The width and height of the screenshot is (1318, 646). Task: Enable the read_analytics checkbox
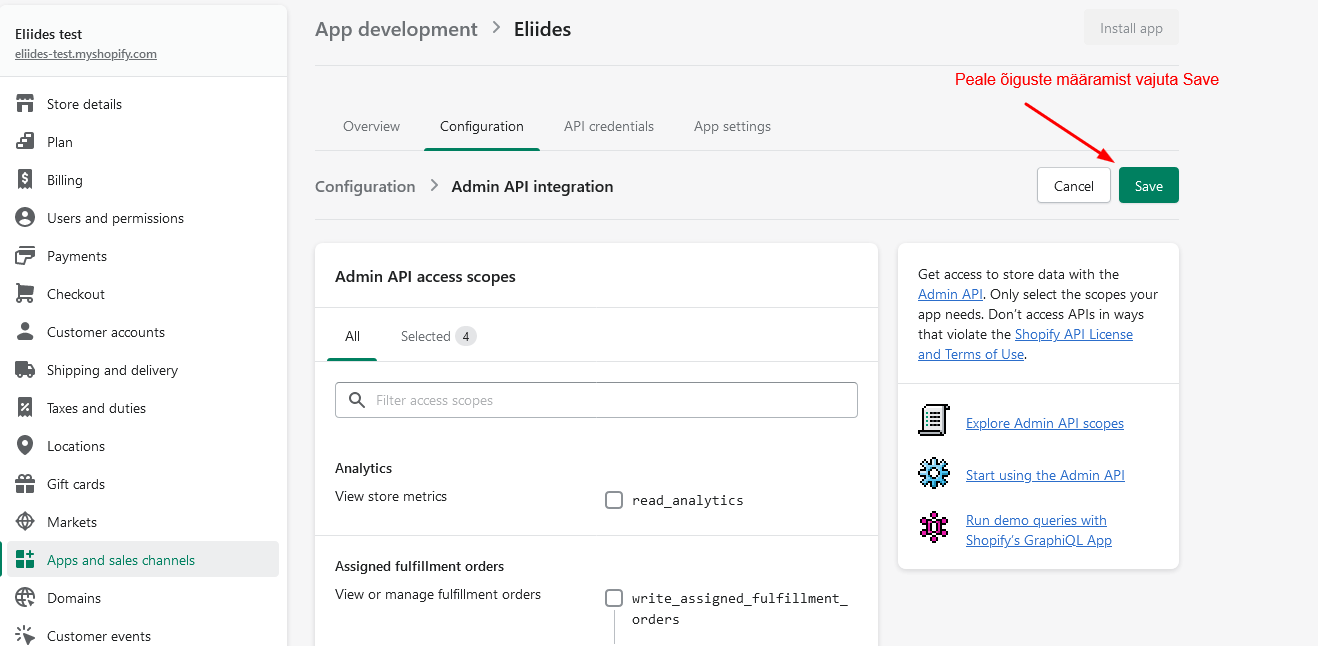614,500
